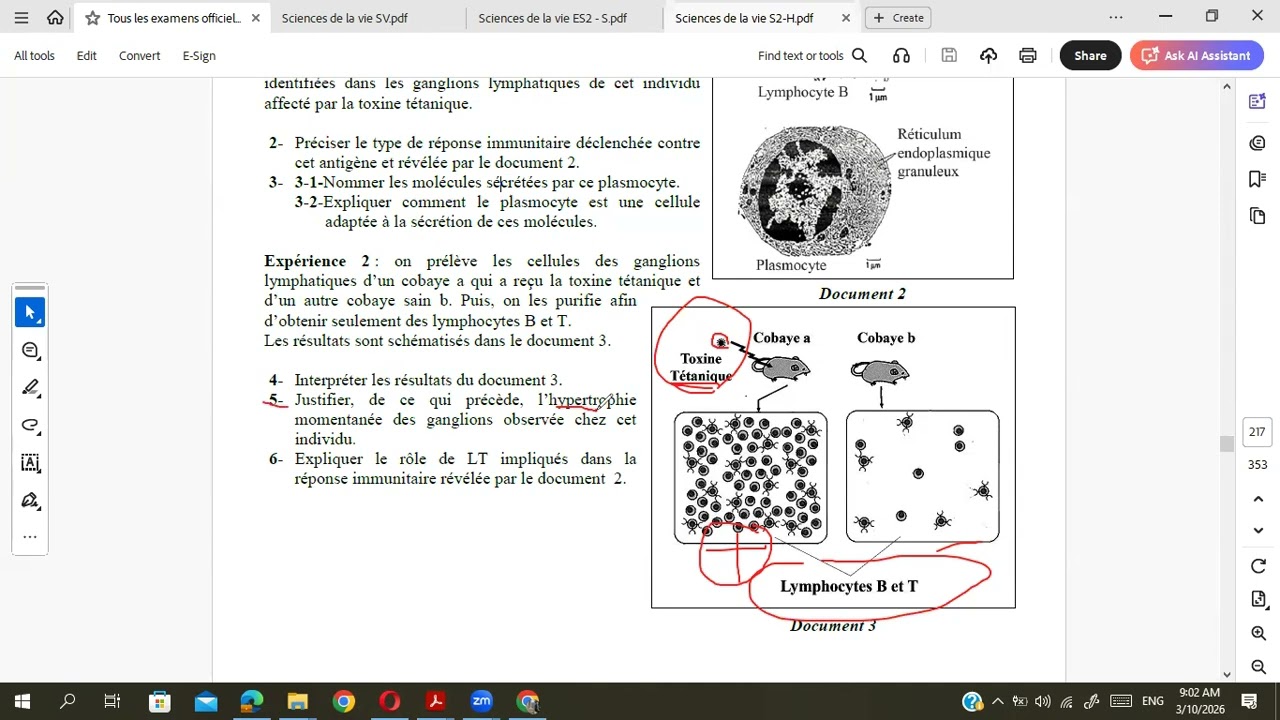Choose the Add text box tool
This screenshot has height=720, width=1280.
[30, 463]
